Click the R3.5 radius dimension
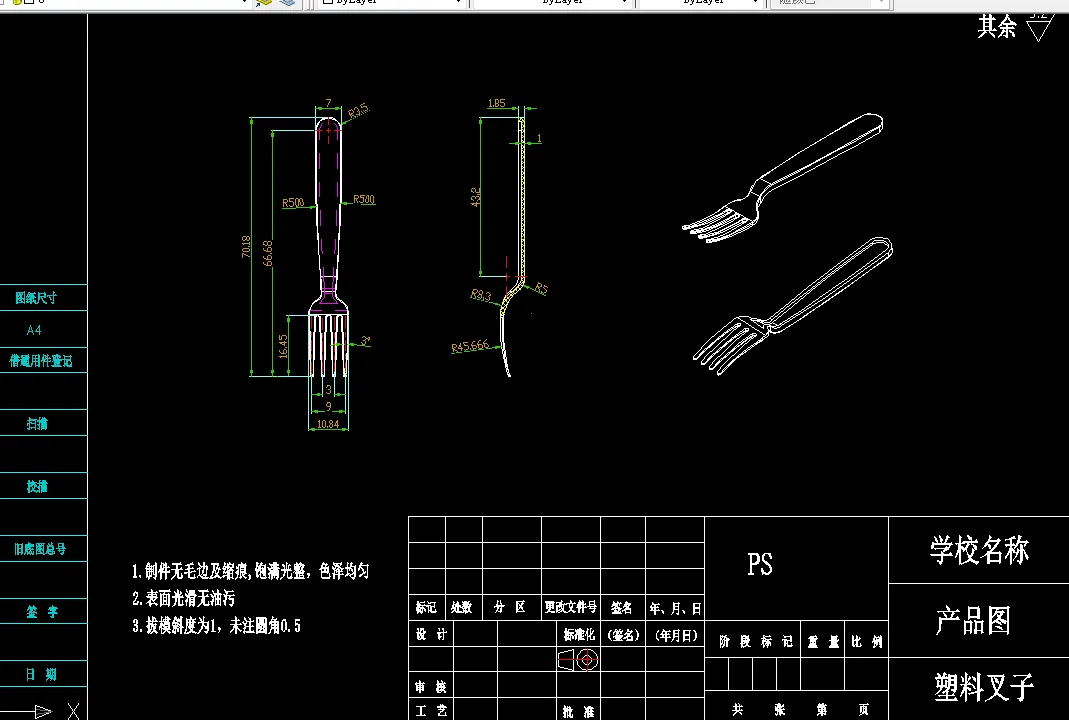Screen dimensions: 1069x720 coord(359,111)
